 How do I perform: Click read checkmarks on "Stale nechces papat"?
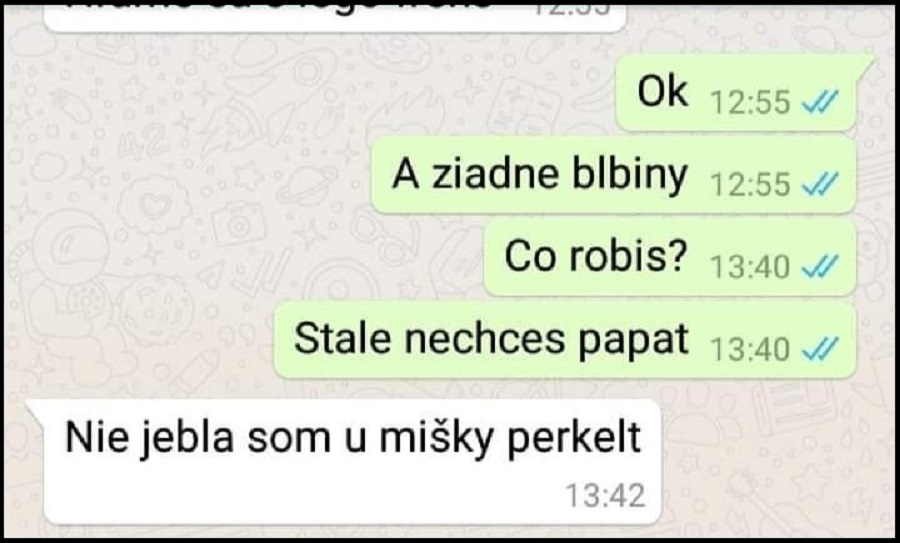[x=820, y=350]
